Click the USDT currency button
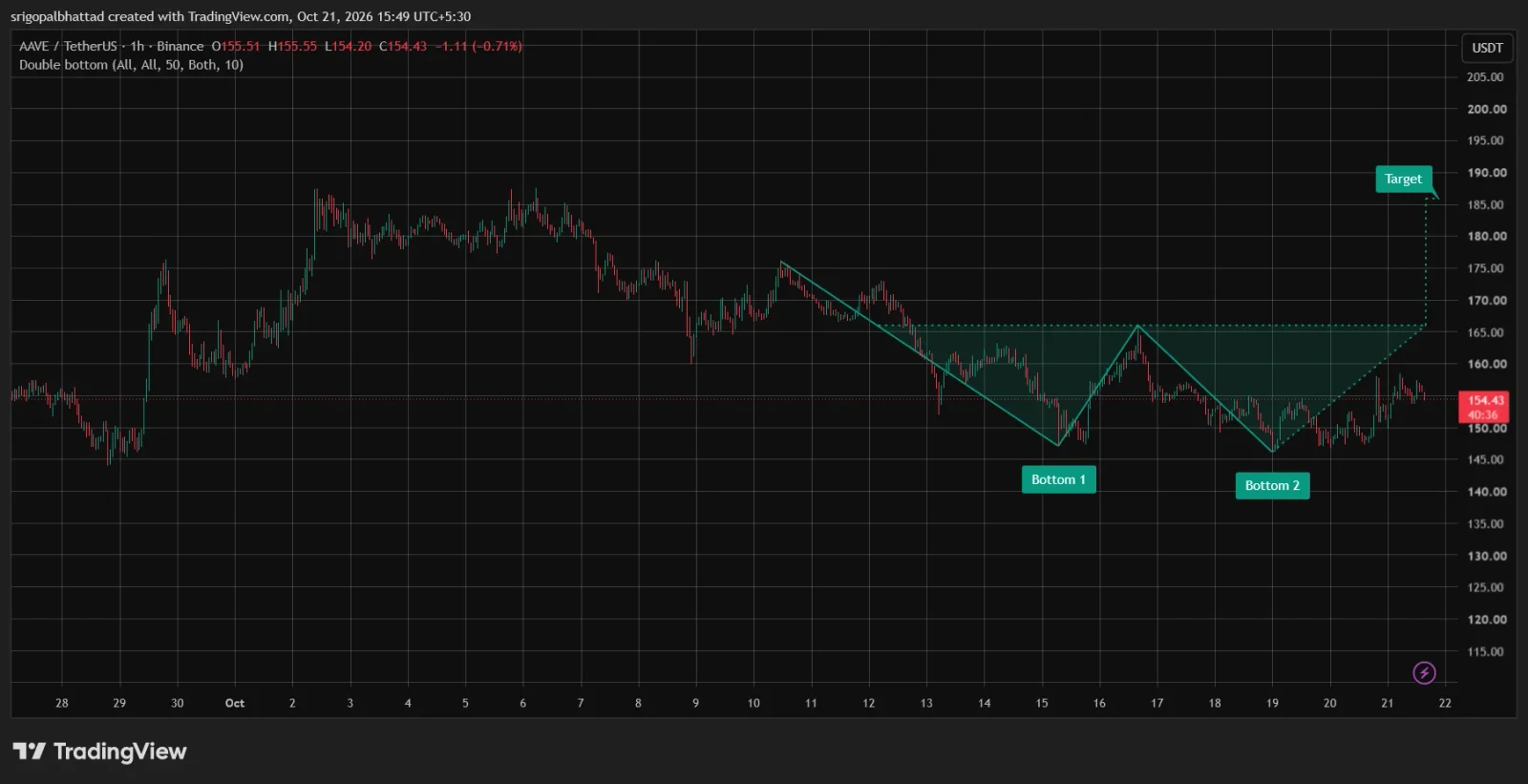Screen dimensions: 1528x784 (x=1487, y=48)
